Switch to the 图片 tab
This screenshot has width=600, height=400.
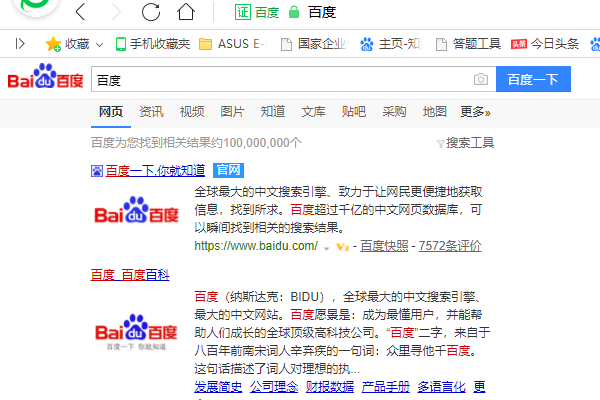pos(232,111)
